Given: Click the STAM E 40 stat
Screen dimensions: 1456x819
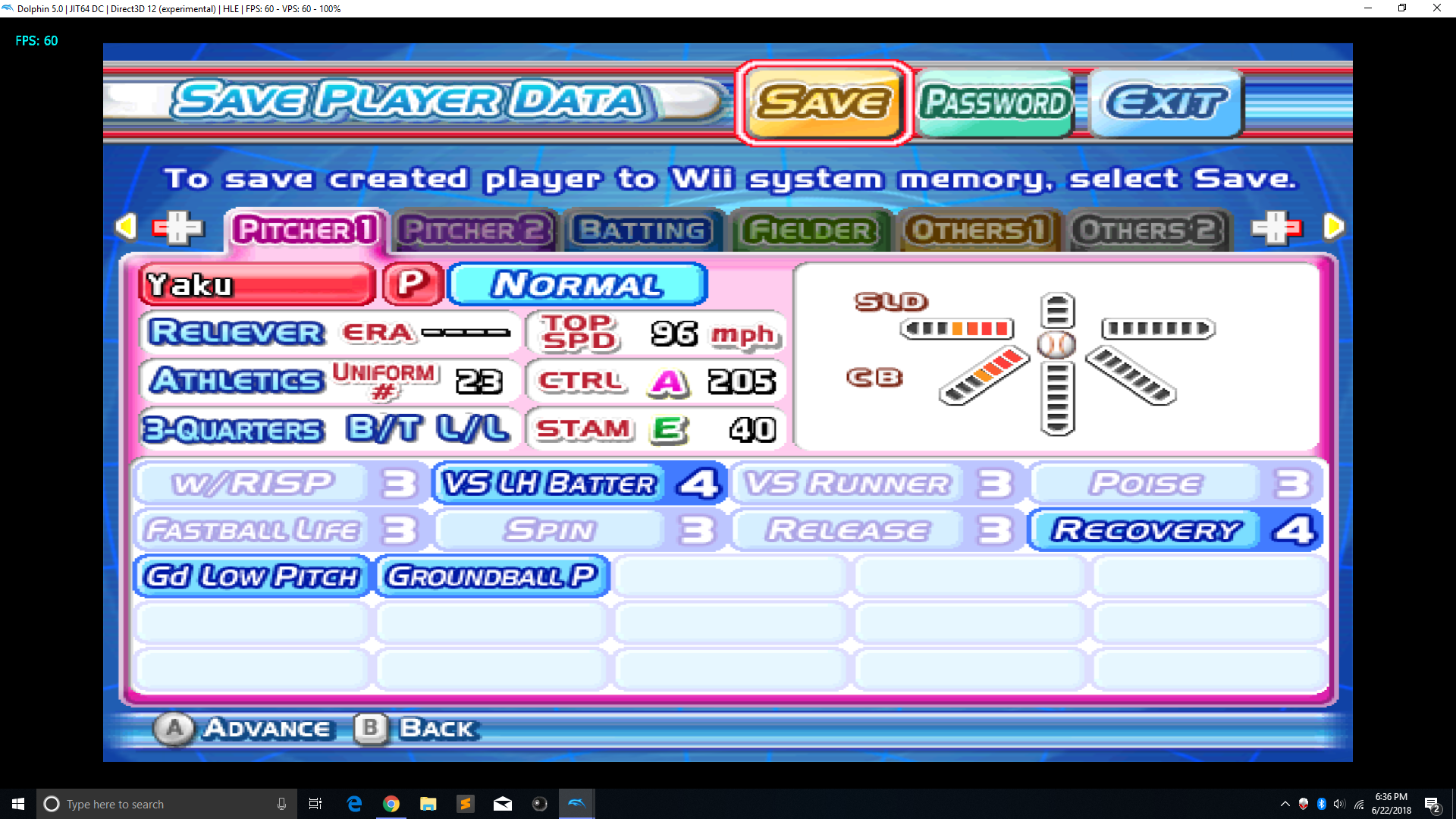Looking at the screenshot, I should tap(657, 430).
